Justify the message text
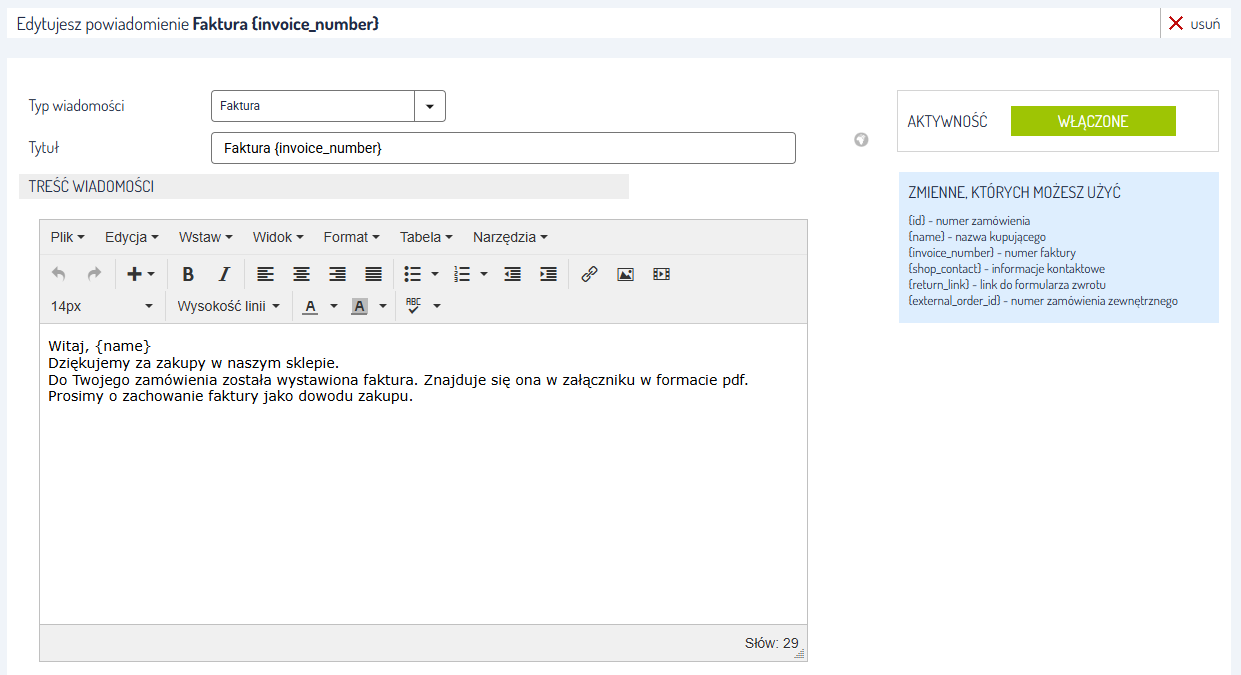Screen dimensions: 1241x675 373,274
